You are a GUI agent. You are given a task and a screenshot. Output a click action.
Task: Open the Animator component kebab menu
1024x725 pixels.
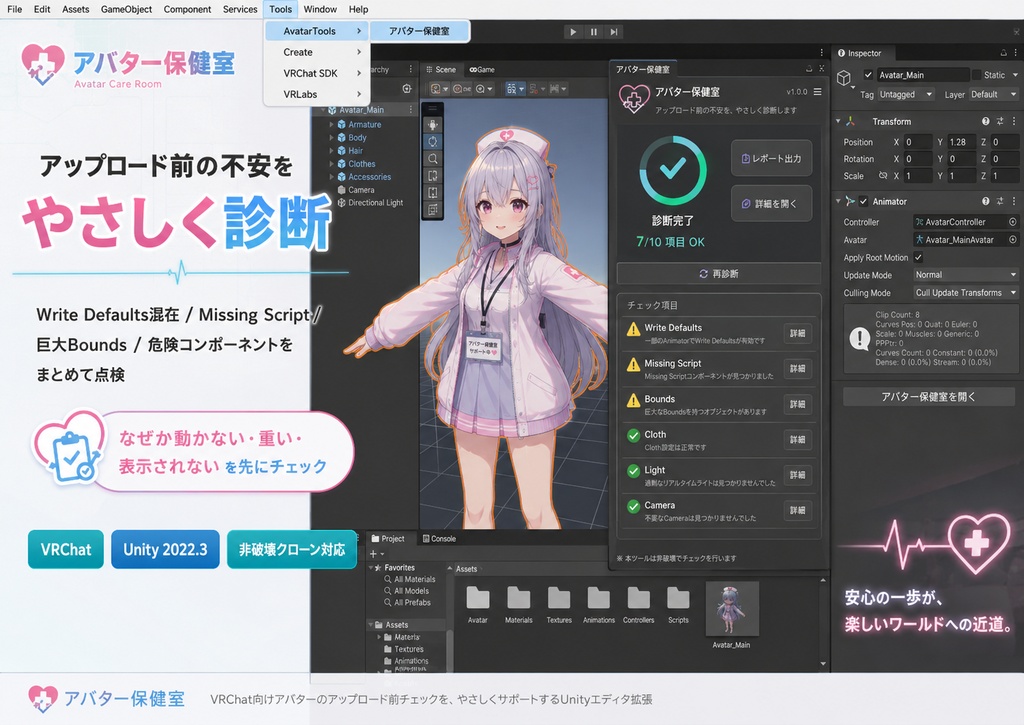(1014, 201)
